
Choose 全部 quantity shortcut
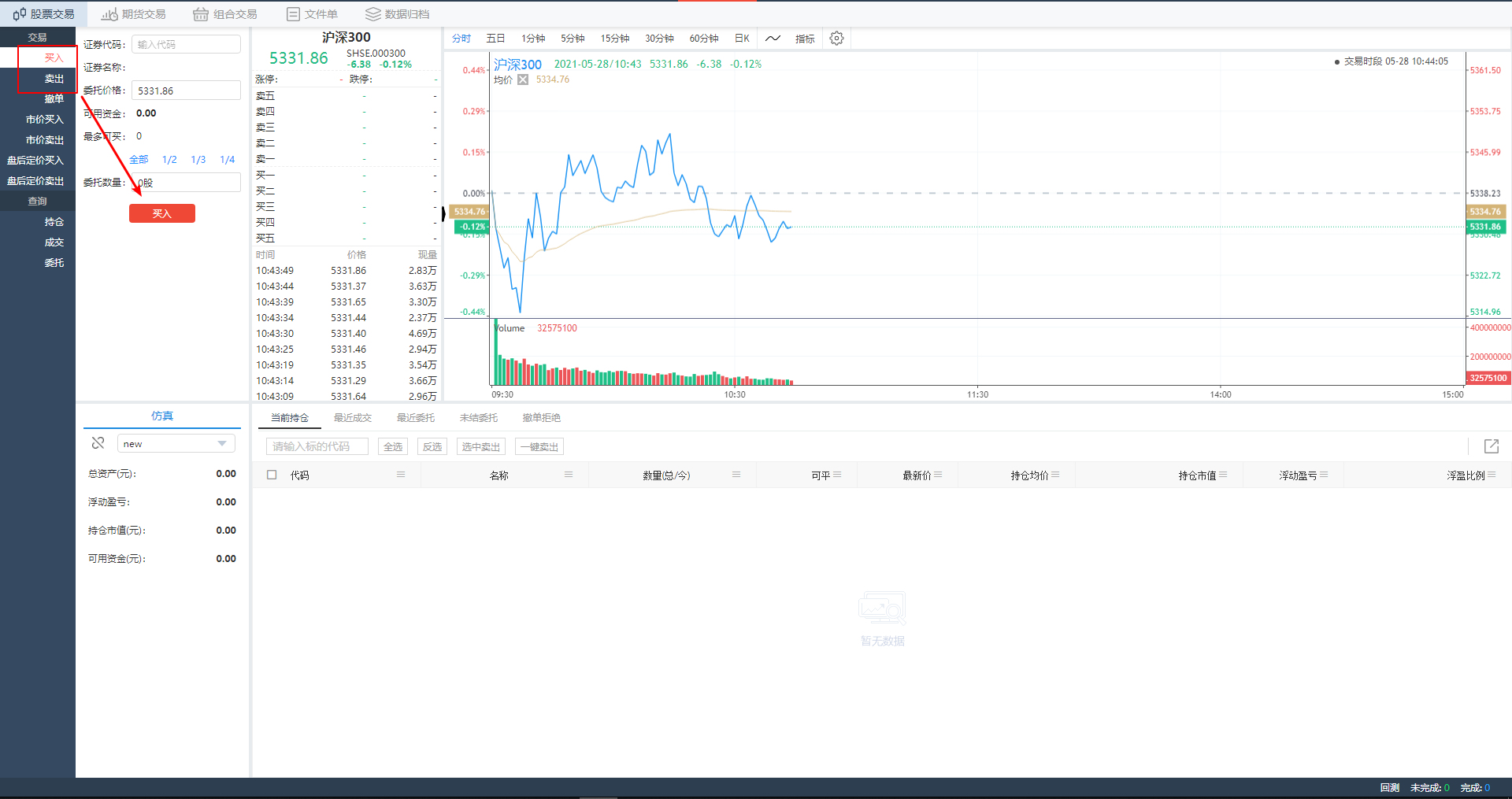(139, 159)
